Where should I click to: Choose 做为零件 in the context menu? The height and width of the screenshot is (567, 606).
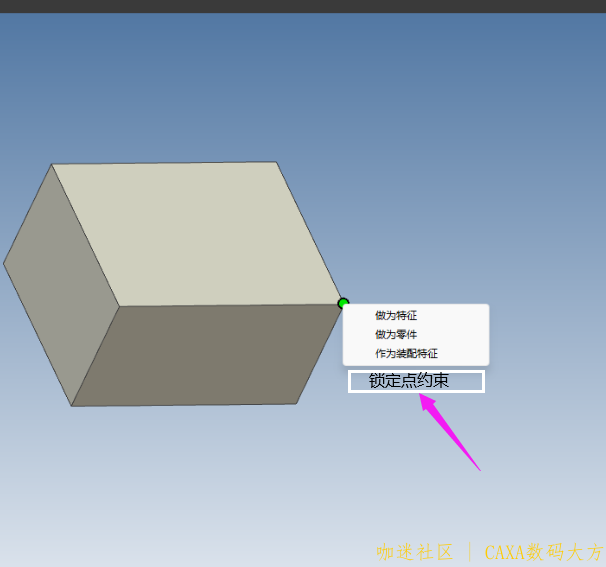416,334
